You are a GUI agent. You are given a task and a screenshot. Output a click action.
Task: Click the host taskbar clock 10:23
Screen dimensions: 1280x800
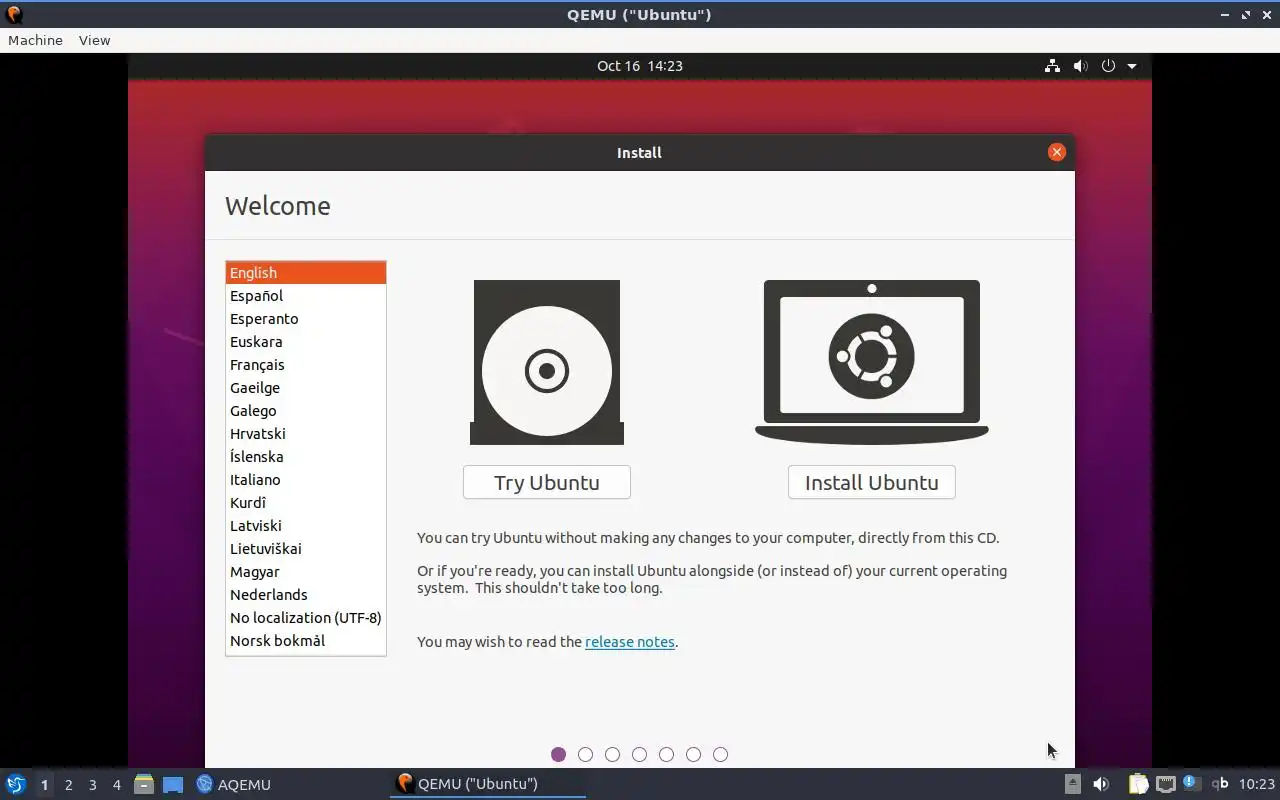click(x=1257, y=784)
